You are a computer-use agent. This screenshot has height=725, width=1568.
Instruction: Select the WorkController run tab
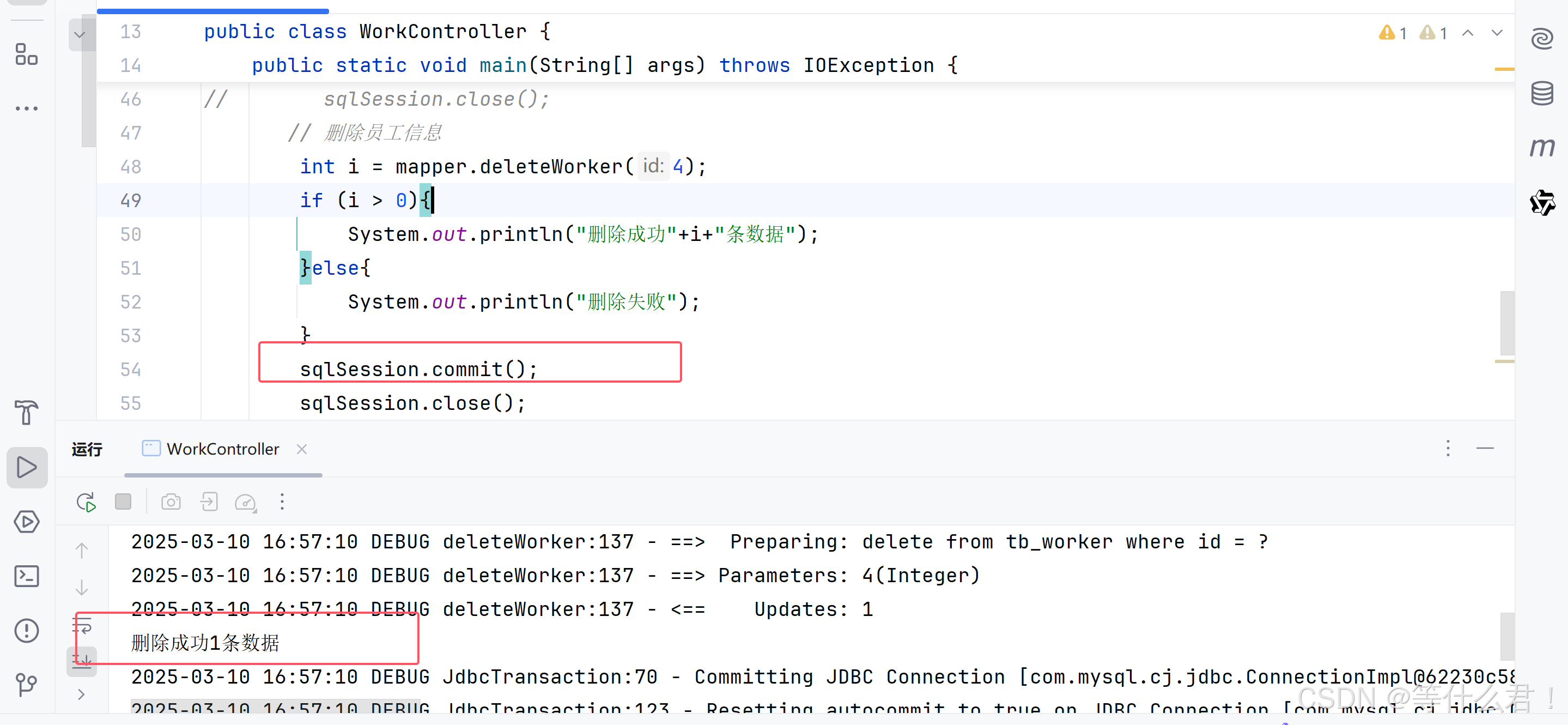coord(223,449)
